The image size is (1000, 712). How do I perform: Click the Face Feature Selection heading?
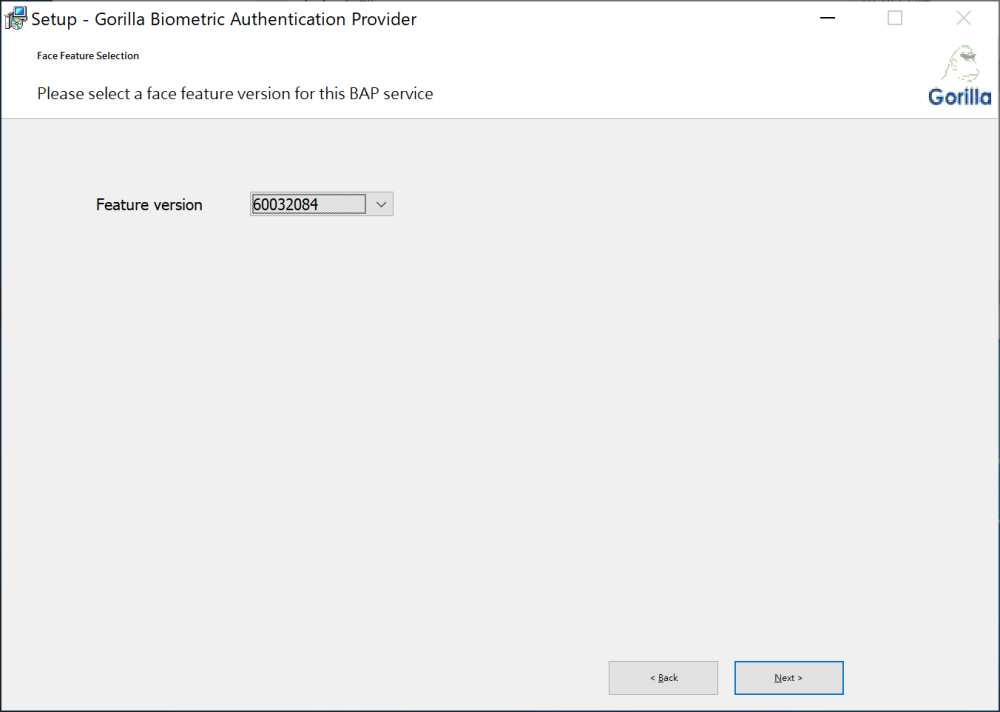pos(88,55)
